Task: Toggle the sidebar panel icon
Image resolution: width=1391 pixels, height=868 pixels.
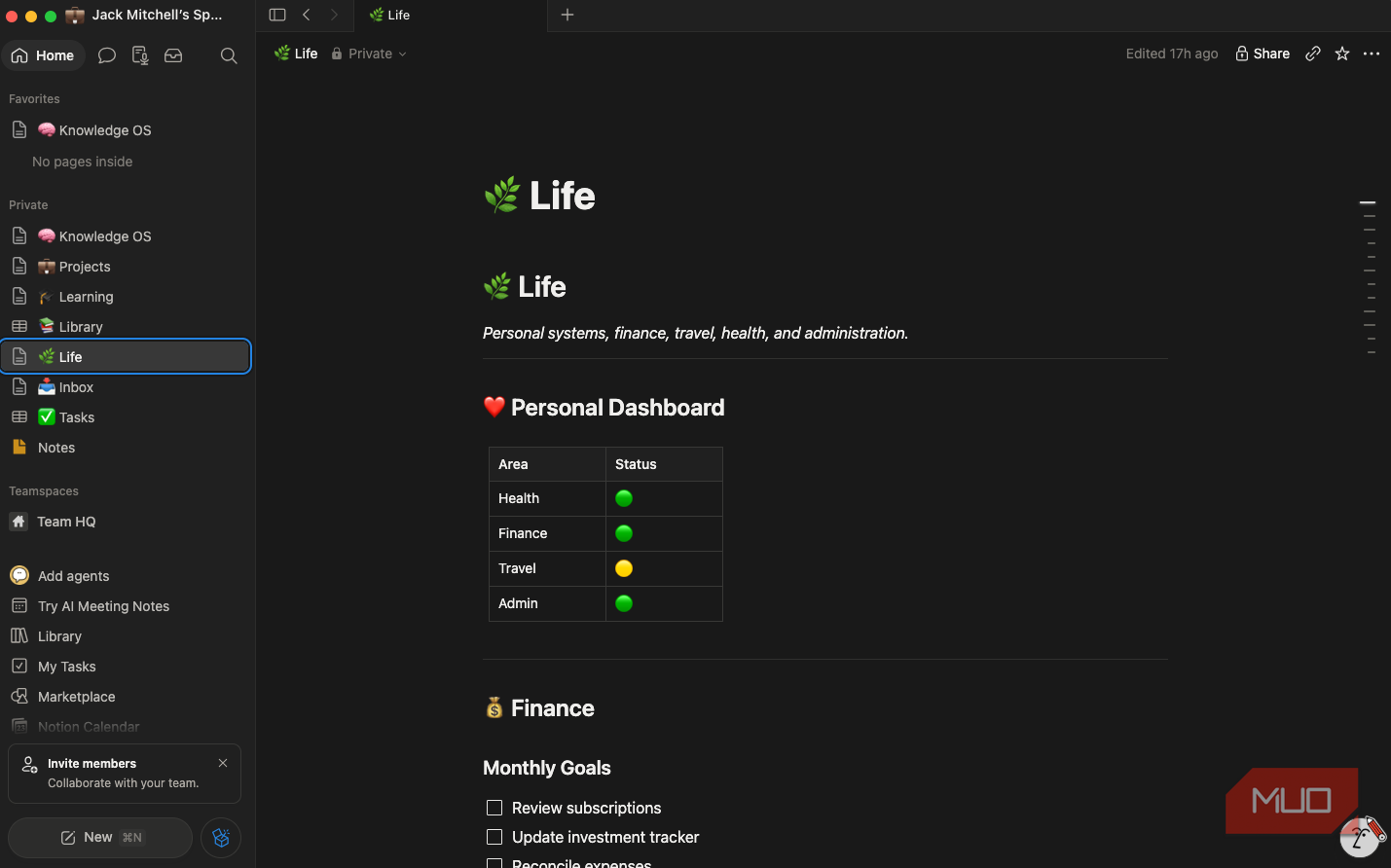Action: (277, 15)
